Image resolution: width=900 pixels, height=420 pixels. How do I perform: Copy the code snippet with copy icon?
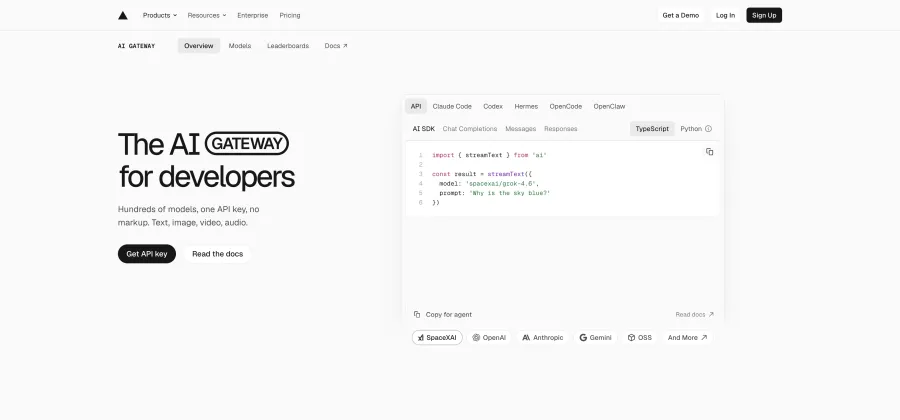click(x=709, y=151)
